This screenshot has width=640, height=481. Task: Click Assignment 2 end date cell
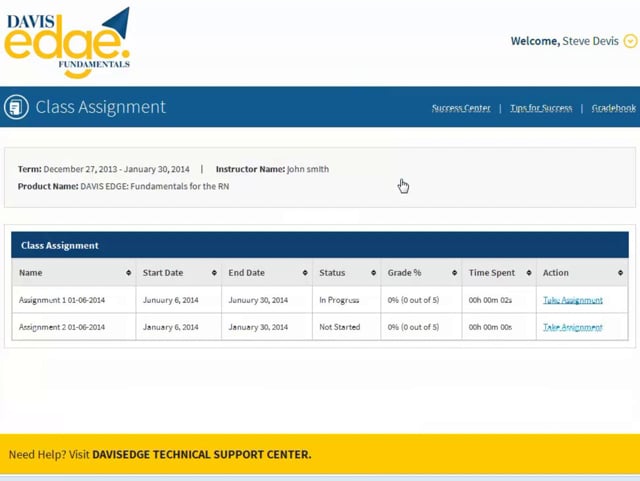pyautogui.click(x=267, y=327)
